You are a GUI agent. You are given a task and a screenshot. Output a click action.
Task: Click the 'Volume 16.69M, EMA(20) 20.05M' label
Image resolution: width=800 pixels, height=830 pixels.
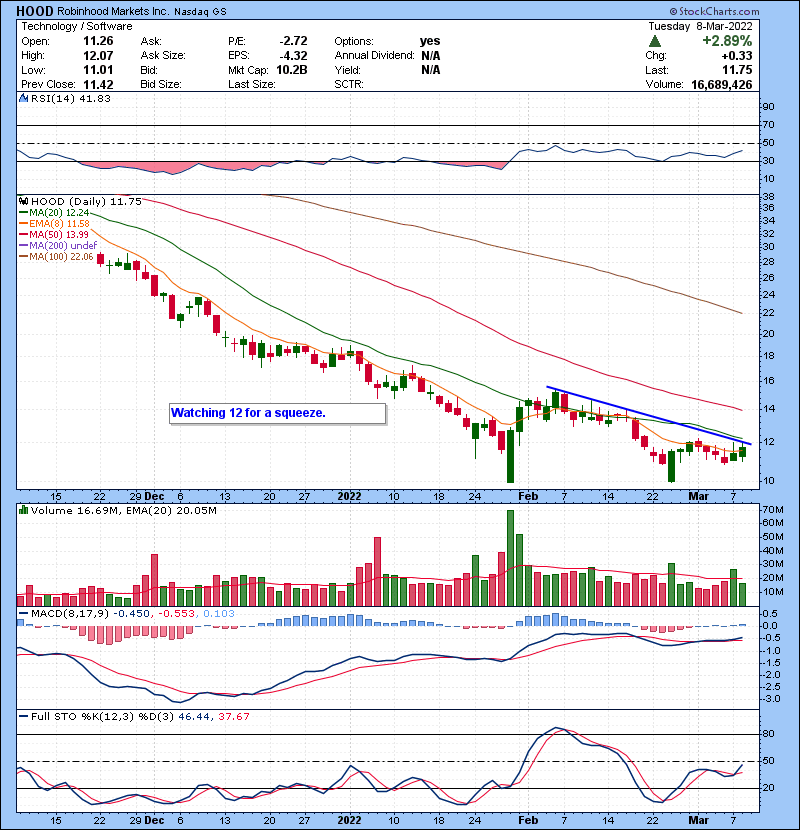point(123,510)
